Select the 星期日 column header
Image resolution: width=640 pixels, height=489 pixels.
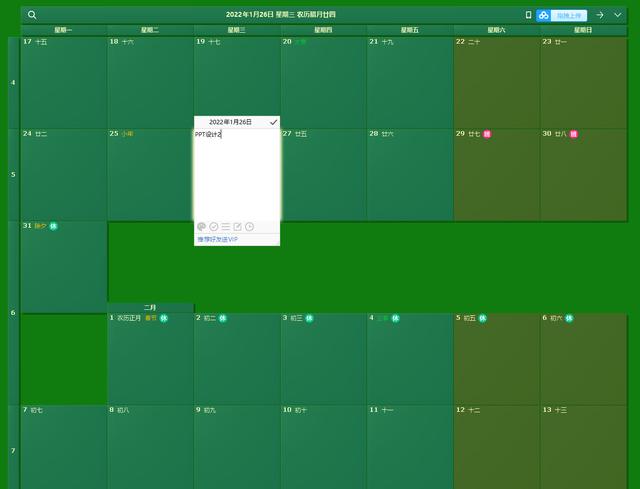(583, 31)
